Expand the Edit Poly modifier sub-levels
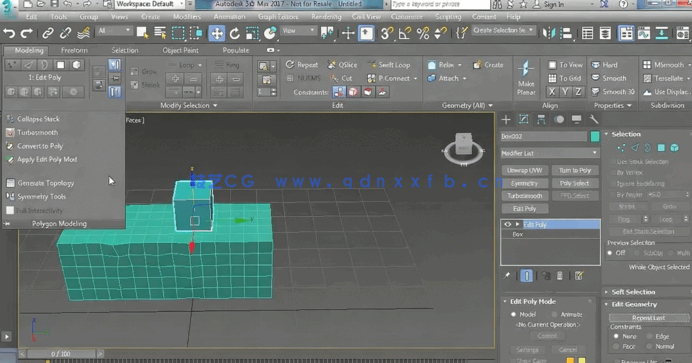Image resolution: width=692 pixels, height=363 pixels. click(x=517, y=225)
